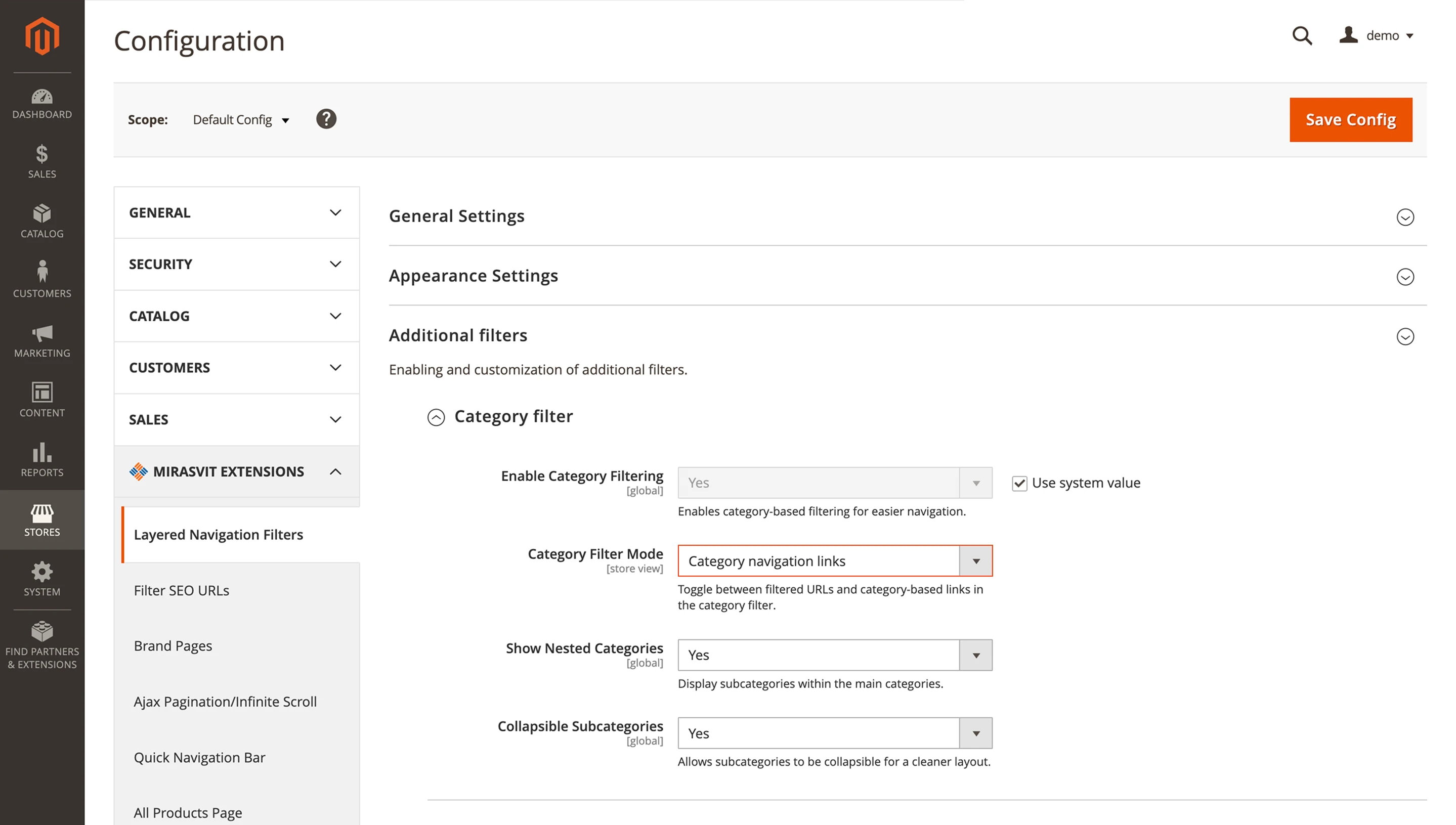Open the Catalog sidebar icon

coord(41,221)
